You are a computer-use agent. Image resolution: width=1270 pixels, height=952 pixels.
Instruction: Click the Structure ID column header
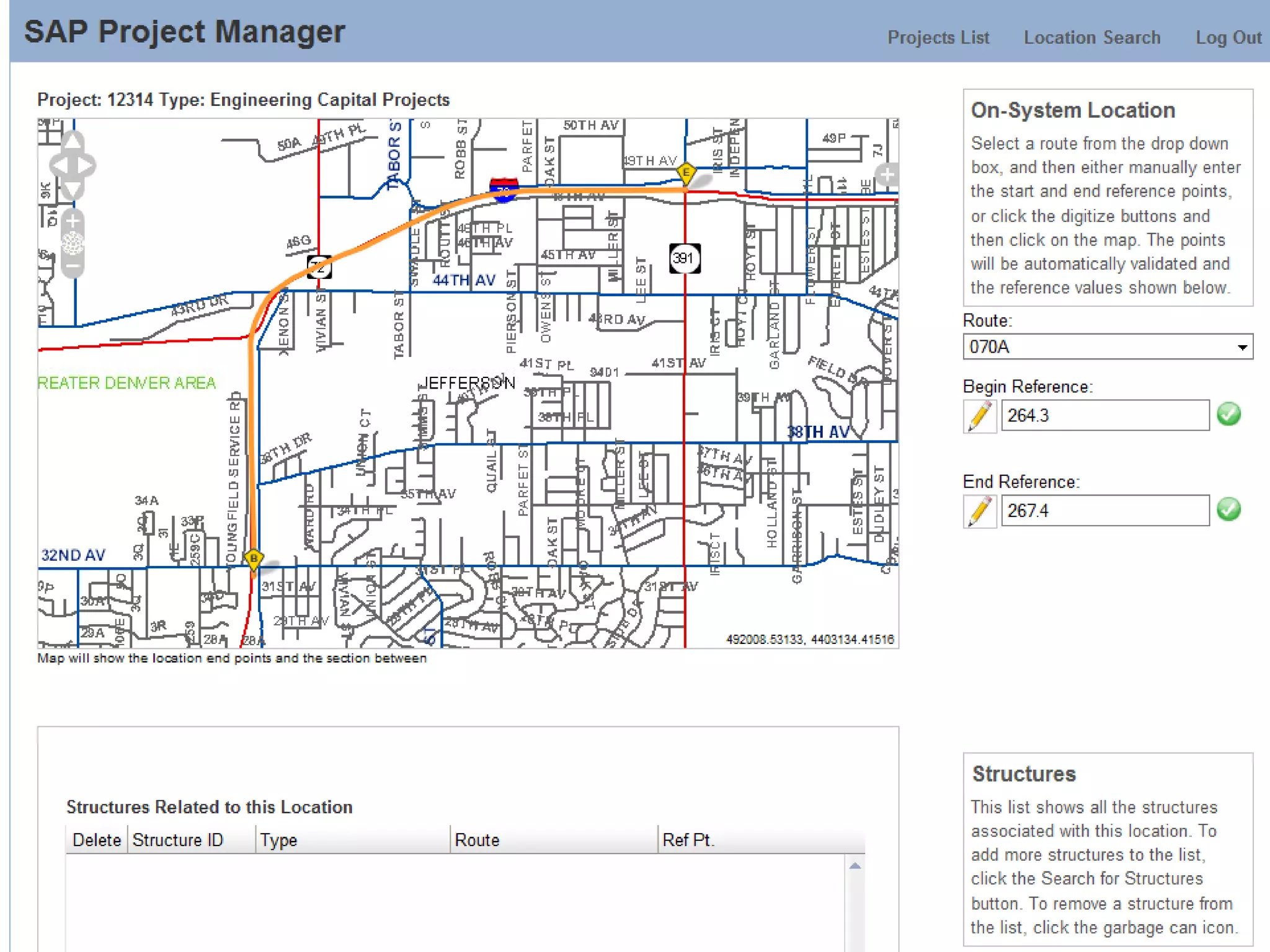click(x=178, y=840)
